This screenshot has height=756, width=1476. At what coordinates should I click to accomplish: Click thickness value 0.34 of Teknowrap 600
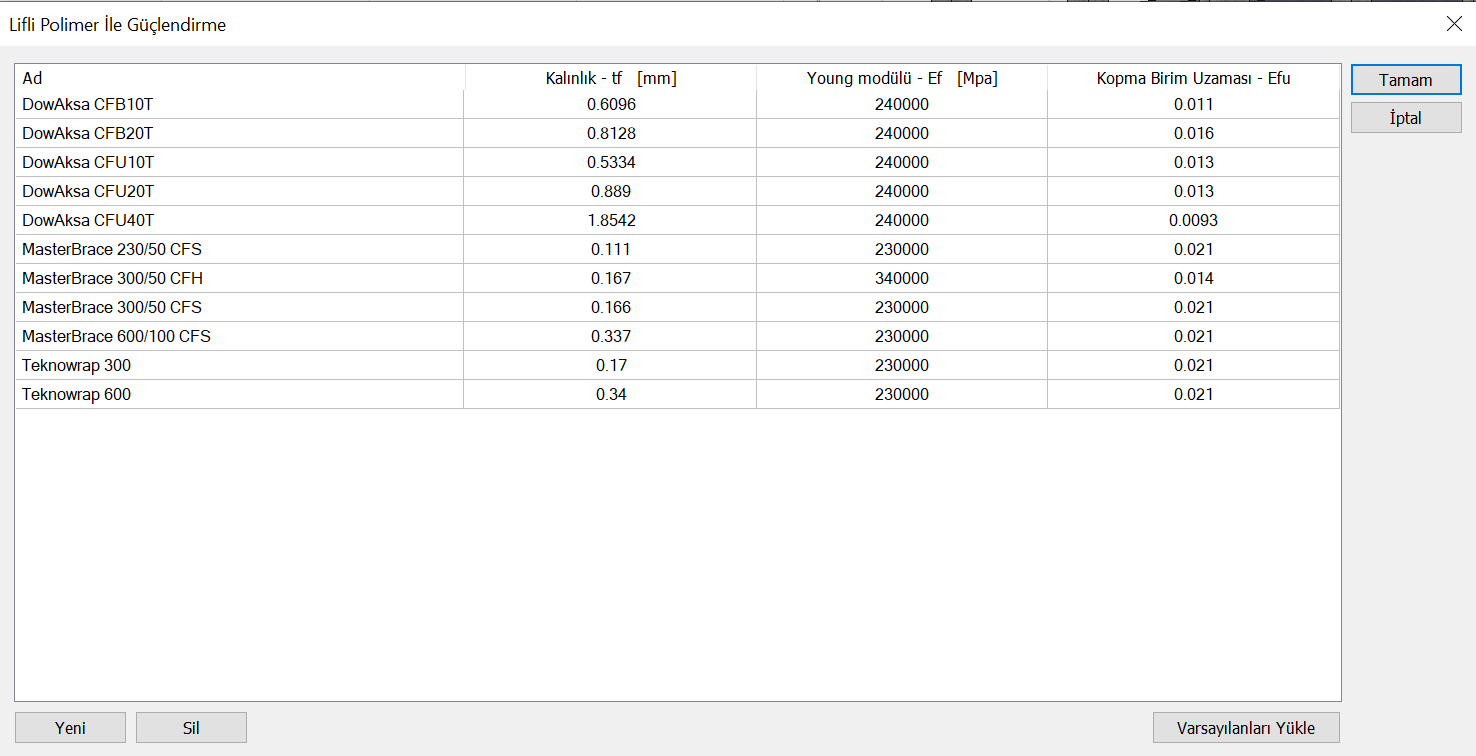click(x=611, y=394)
